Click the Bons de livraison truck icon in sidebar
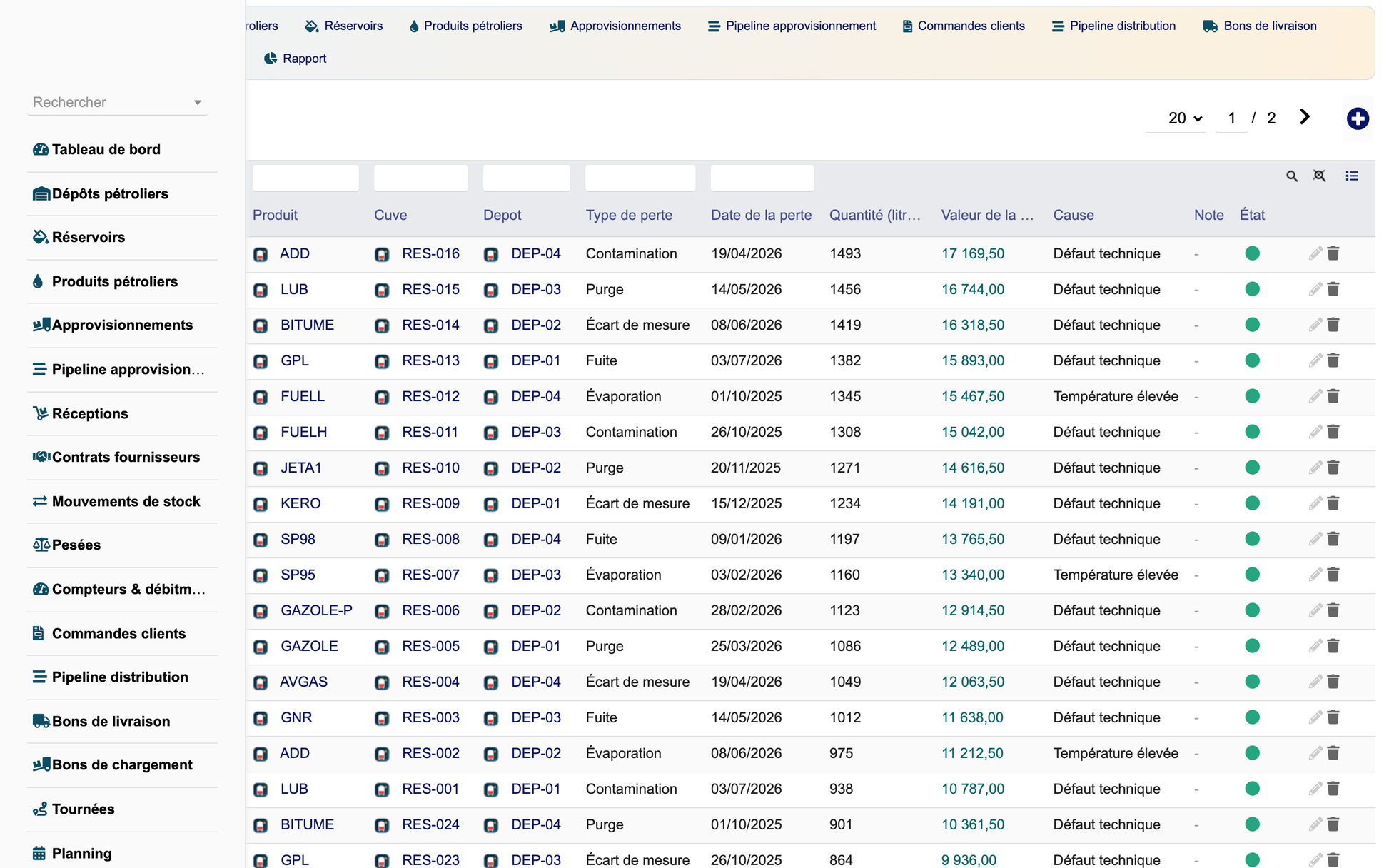Viewport: 1389px width, 868px height. click(x=41, y=721)
